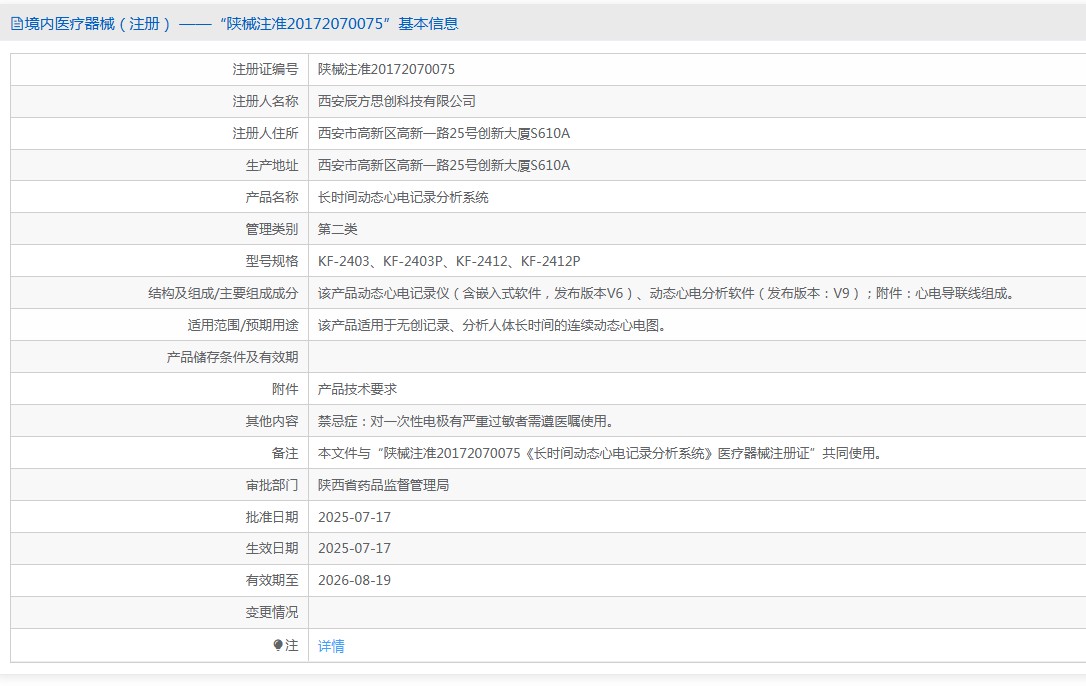Click the attachment value 产品技术要求
Viewport: 1086px width, 686px height.
click(x=357, y=390)
